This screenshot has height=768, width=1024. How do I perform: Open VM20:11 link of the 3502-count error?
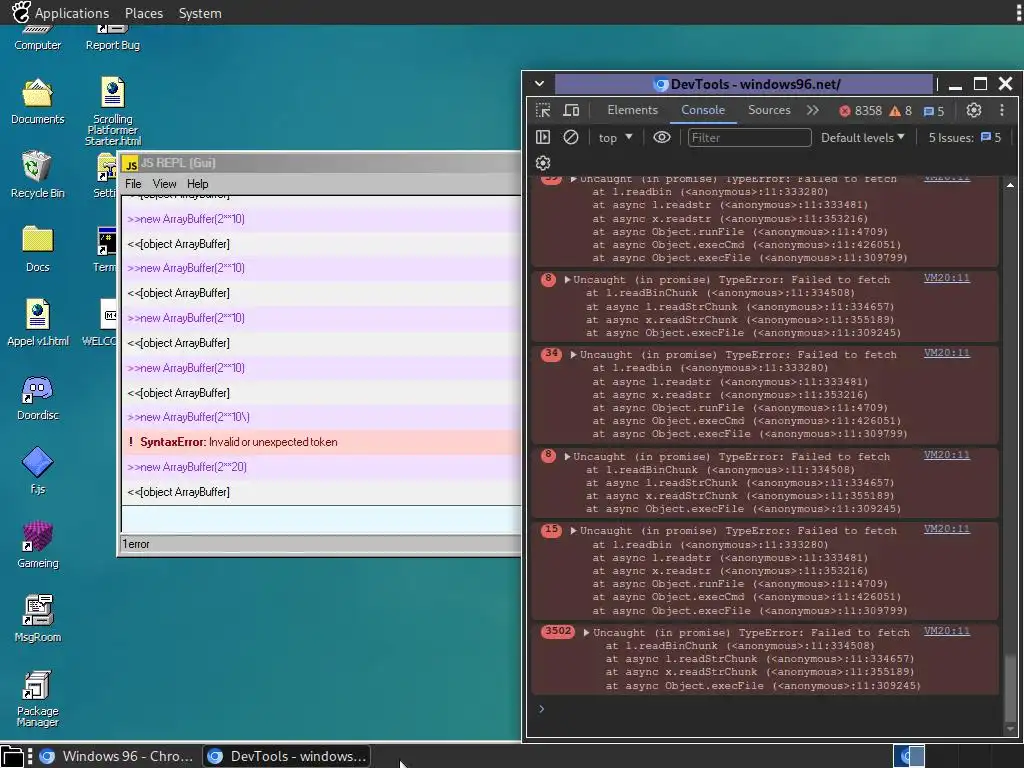coord(946,632)
